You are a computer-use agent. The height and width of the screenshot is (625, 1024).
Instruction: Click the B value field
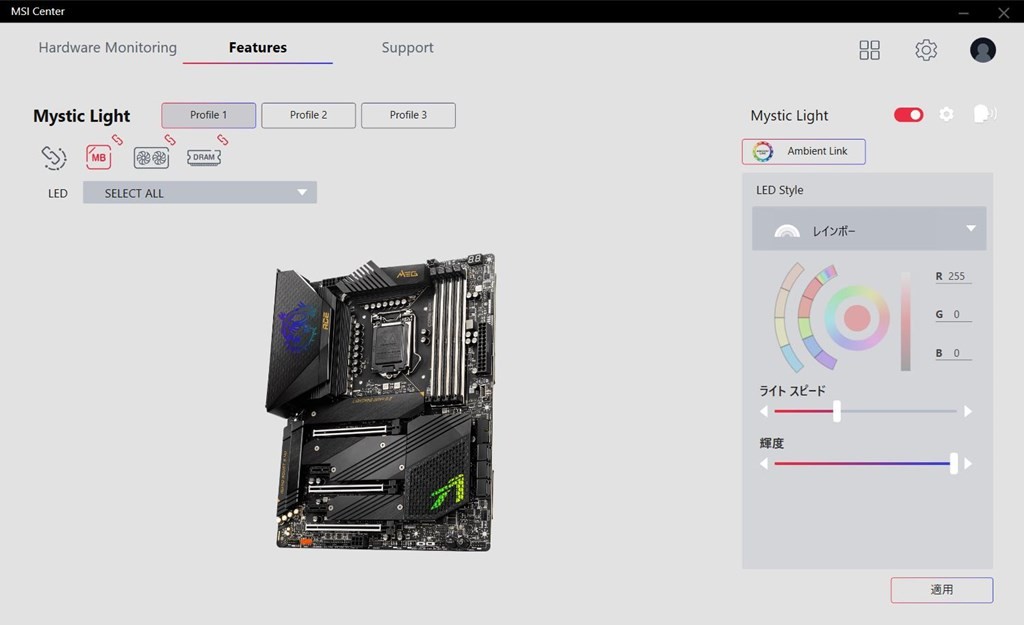[x=956, y=353]
